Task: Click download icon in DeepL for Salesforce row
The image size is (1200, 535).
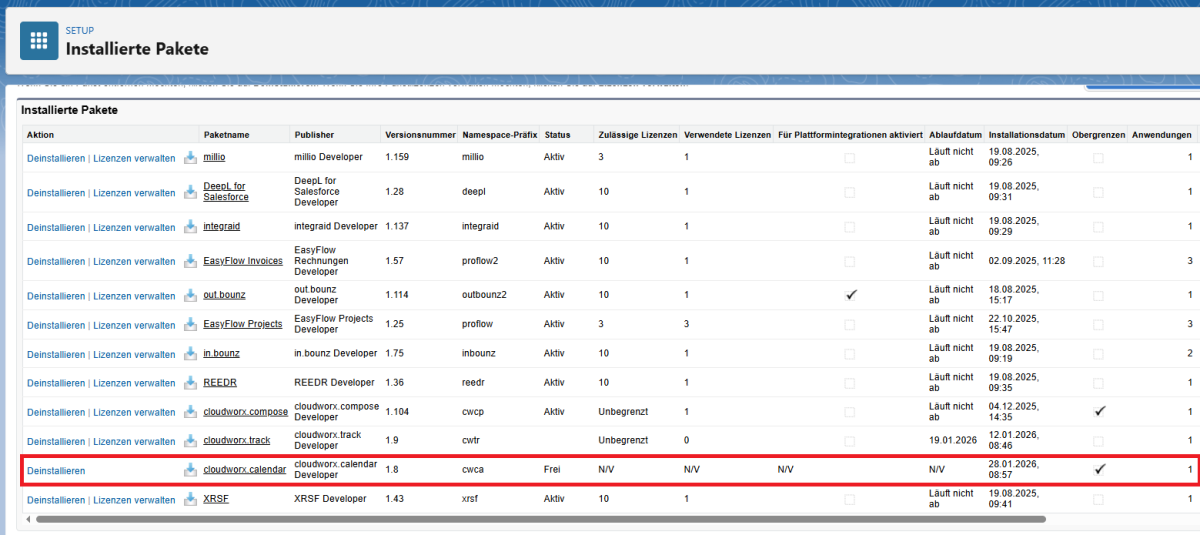Action: (x=190, y=192)
